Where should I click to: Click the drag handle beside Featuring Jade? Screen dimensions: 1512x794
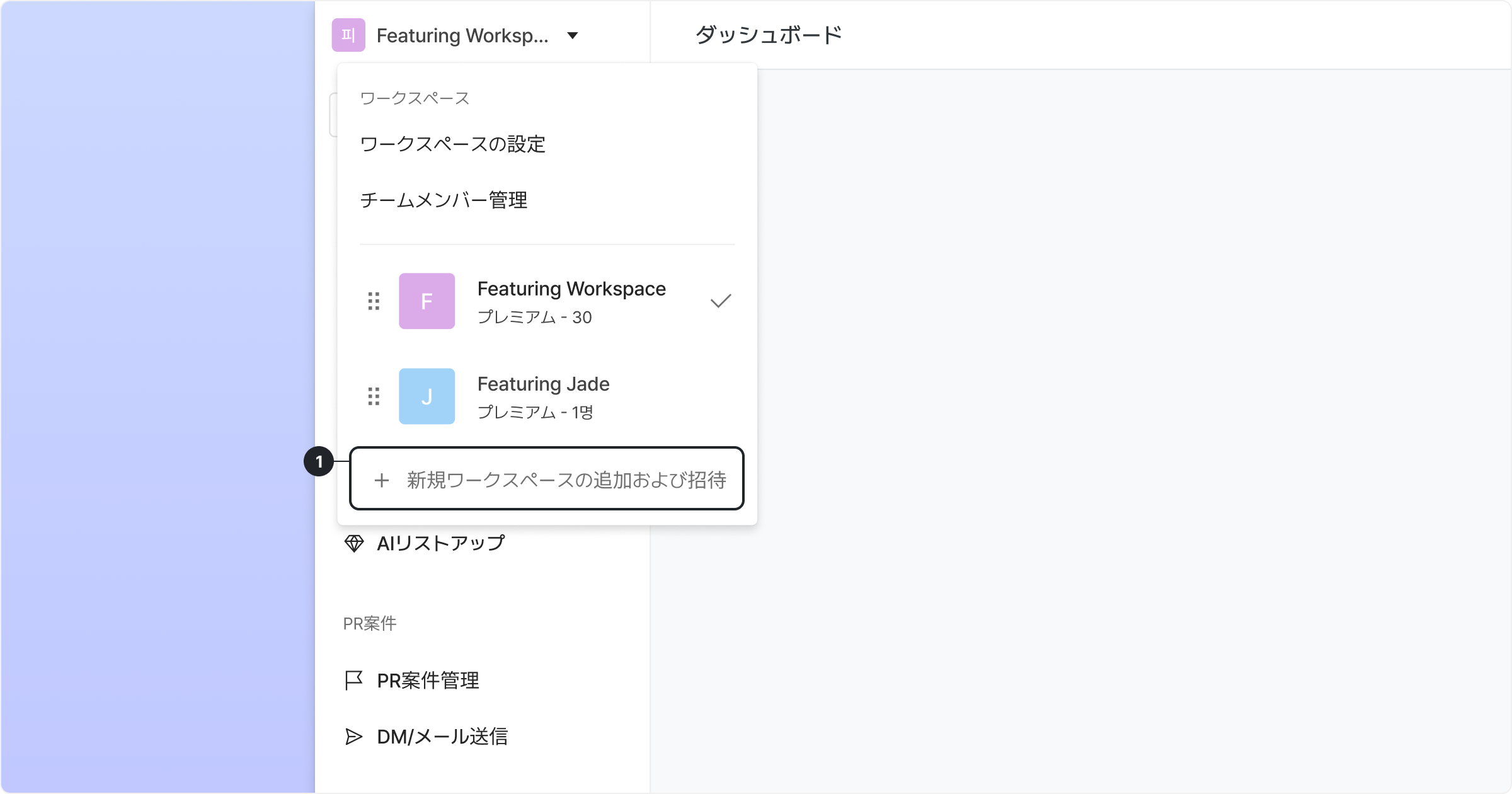click(374, 396)
